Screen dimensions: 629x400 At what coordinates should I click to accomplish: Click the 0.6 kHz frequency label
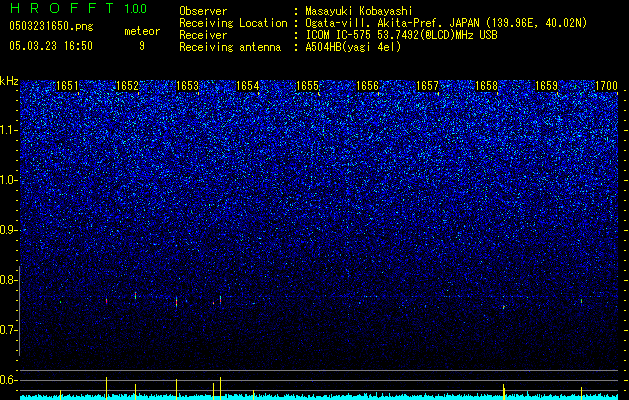8,380
